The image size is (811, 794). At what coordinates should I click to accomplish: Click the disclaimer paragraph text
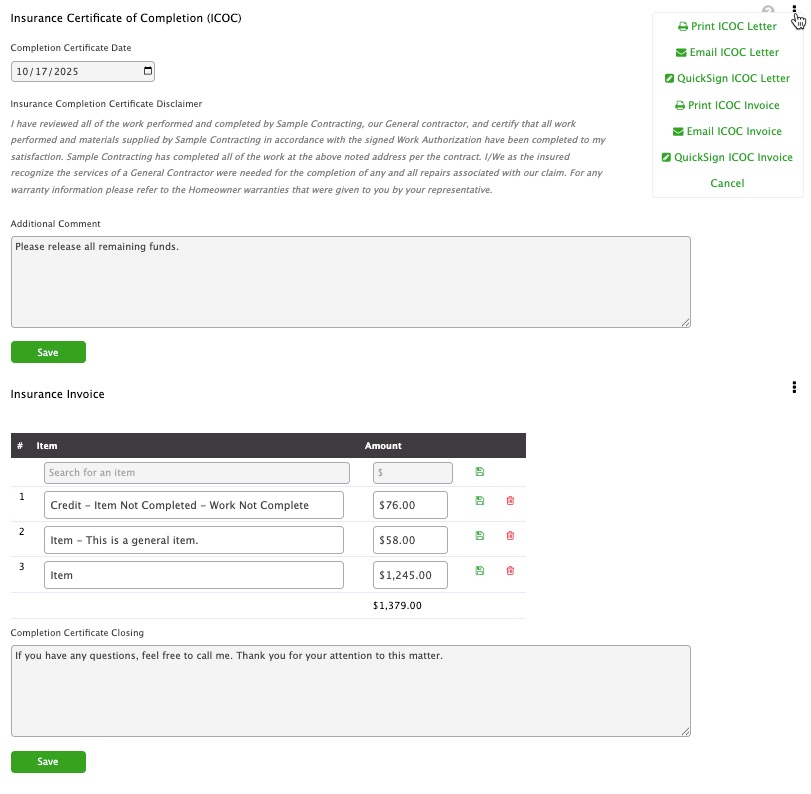pos(308,157)
